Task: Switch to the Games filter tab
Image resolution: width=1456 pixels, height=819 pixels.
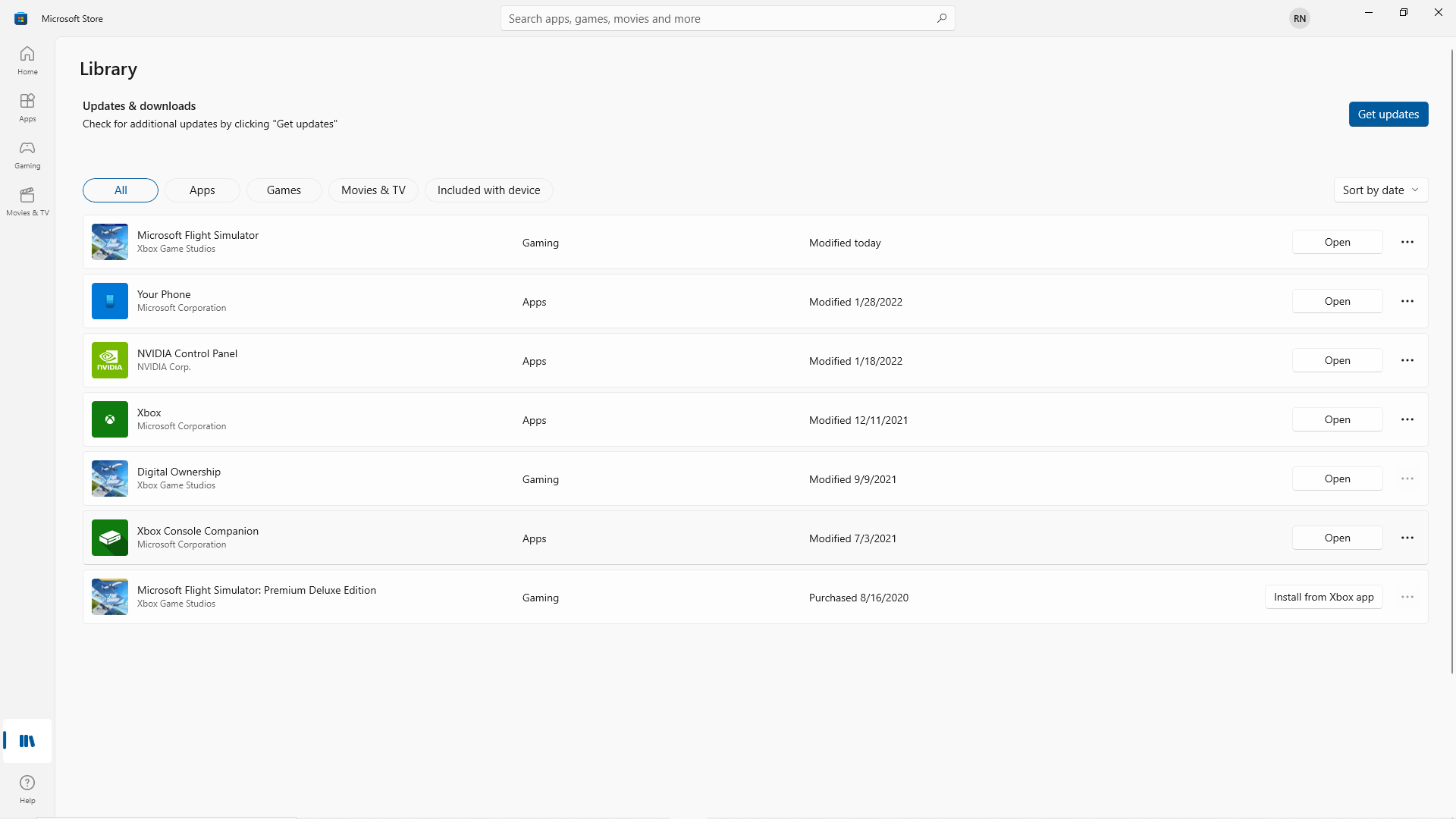Action: 284,190
